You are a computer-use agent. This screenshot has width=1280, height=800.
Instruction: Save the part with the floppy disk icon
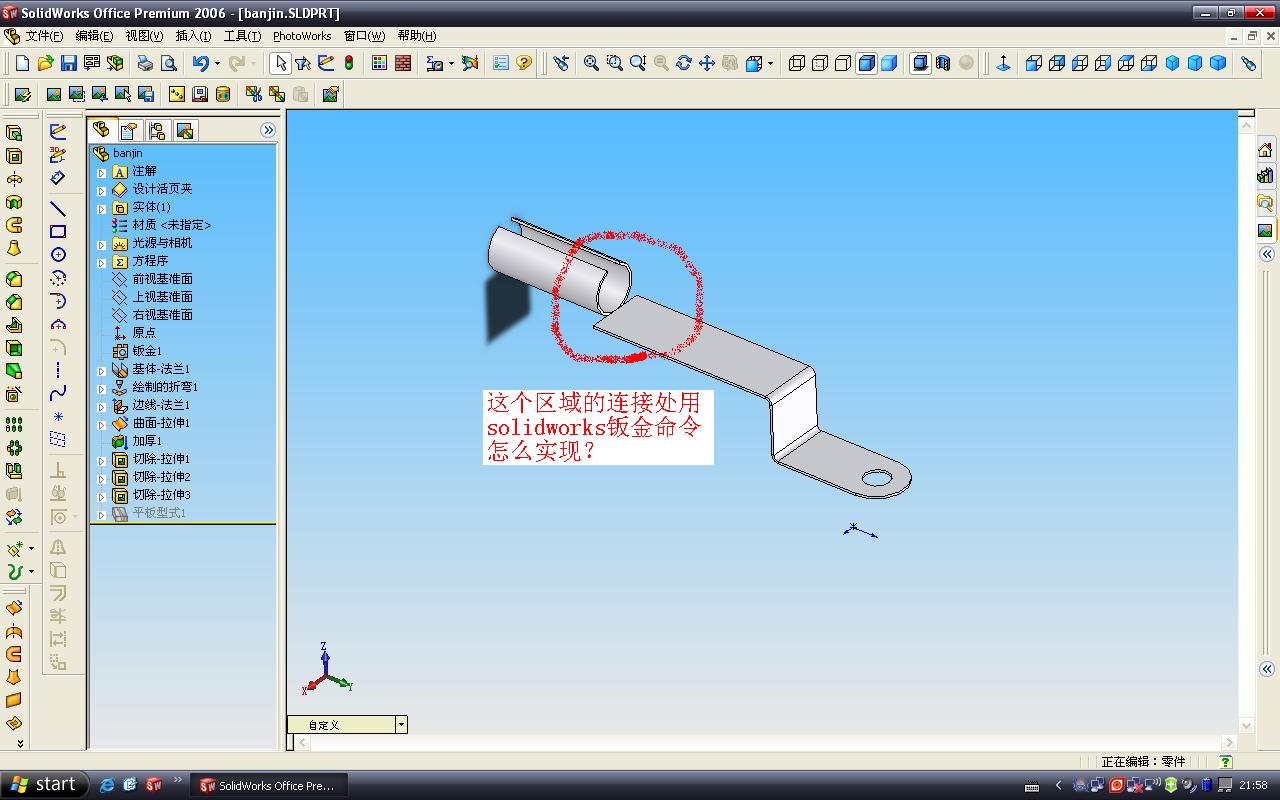pyautogui.click(x=68, y=63)
